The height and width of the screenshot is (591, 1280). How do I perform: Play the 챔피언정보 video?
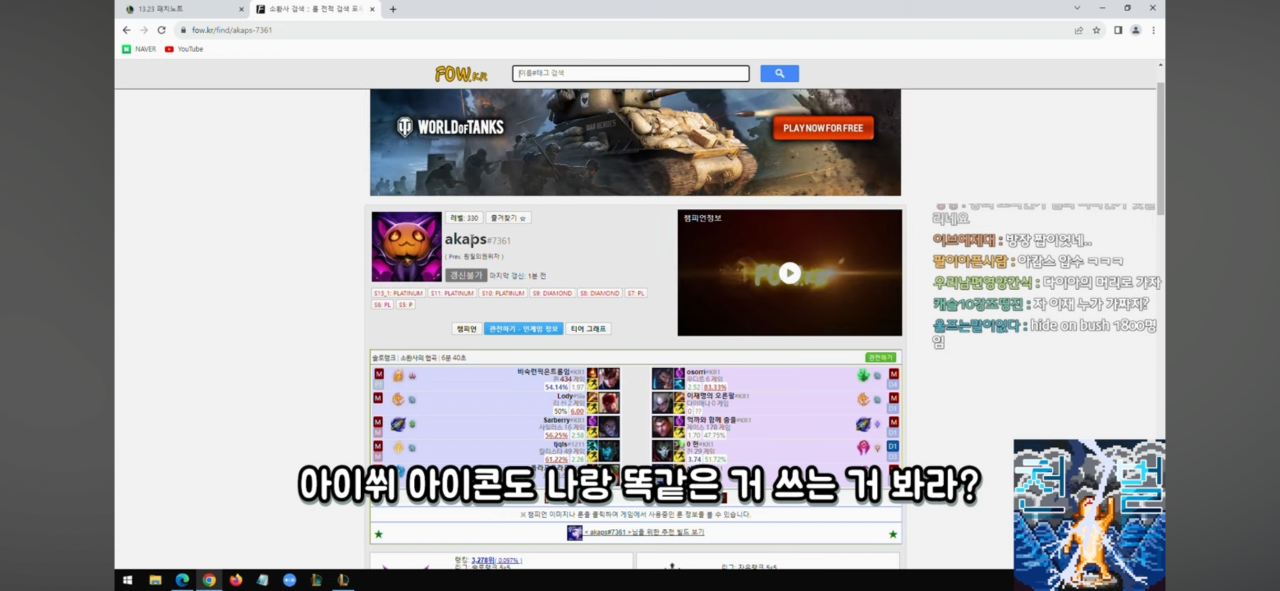coord(790,273)
